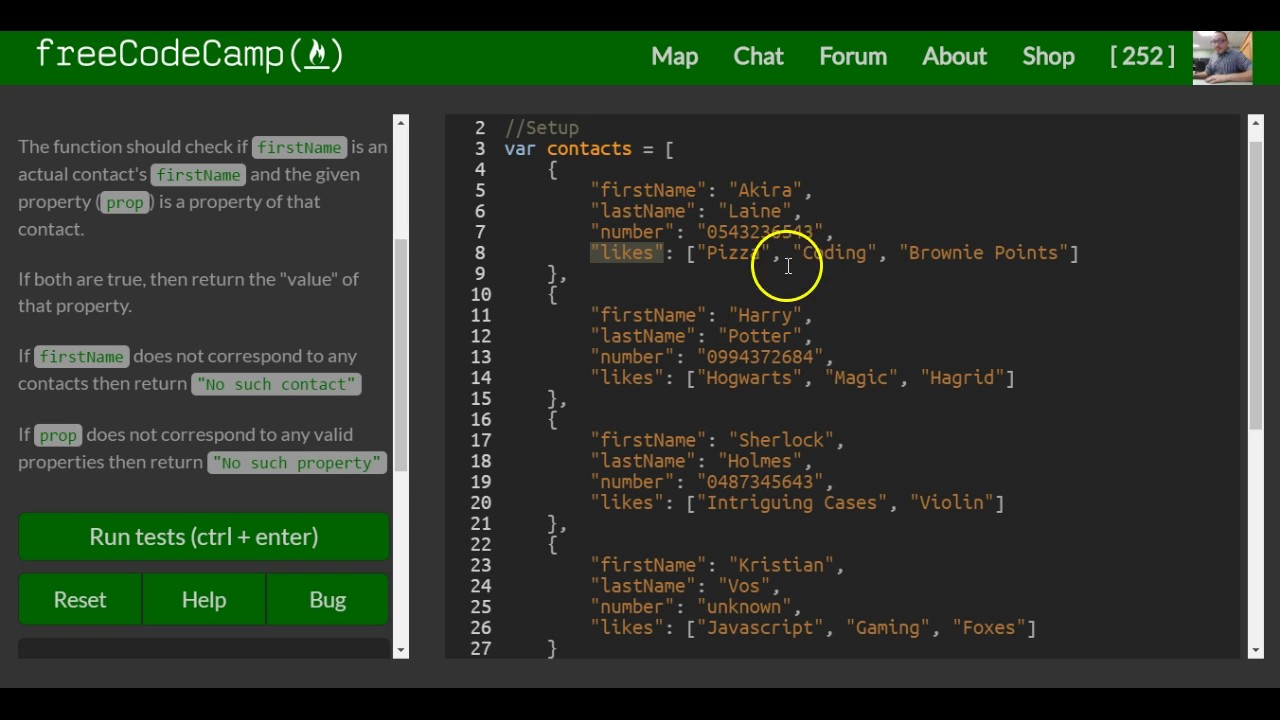Click instructions panel scroll-down arrow

point(401,651)
